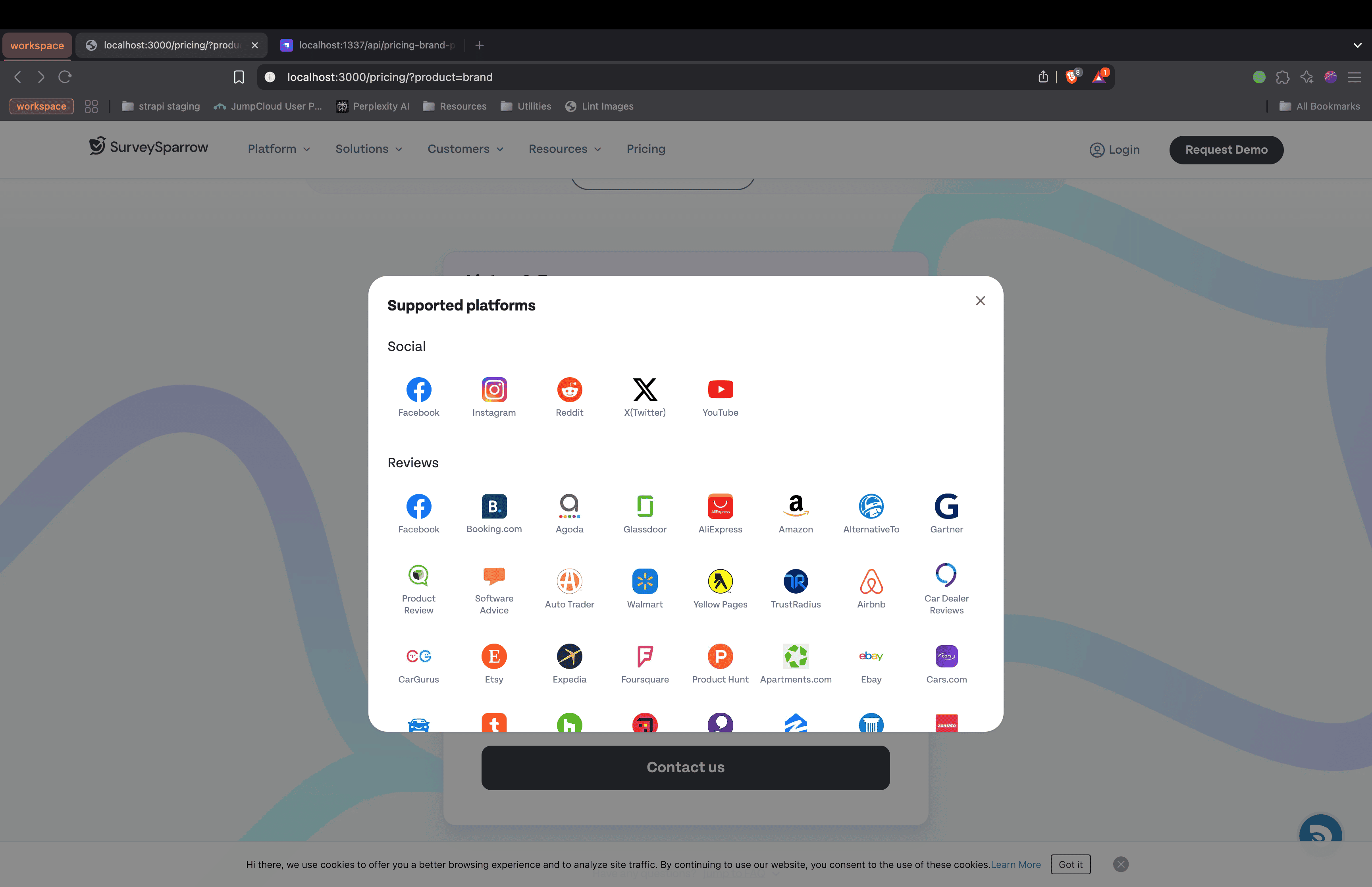Click the Instagram icon under Social
The height and width of the screenshot is (887, 1372).
(493, 390)
